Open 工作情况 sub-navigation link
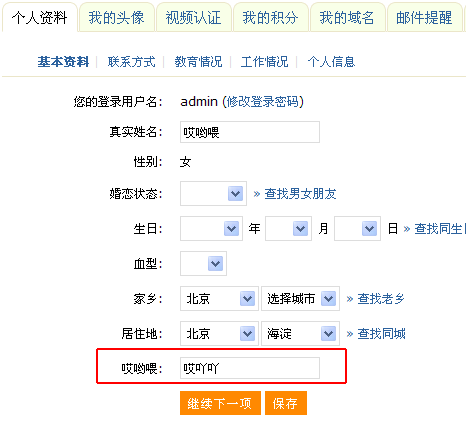Viewport: 466px width, 434px height. pos(265,62)
